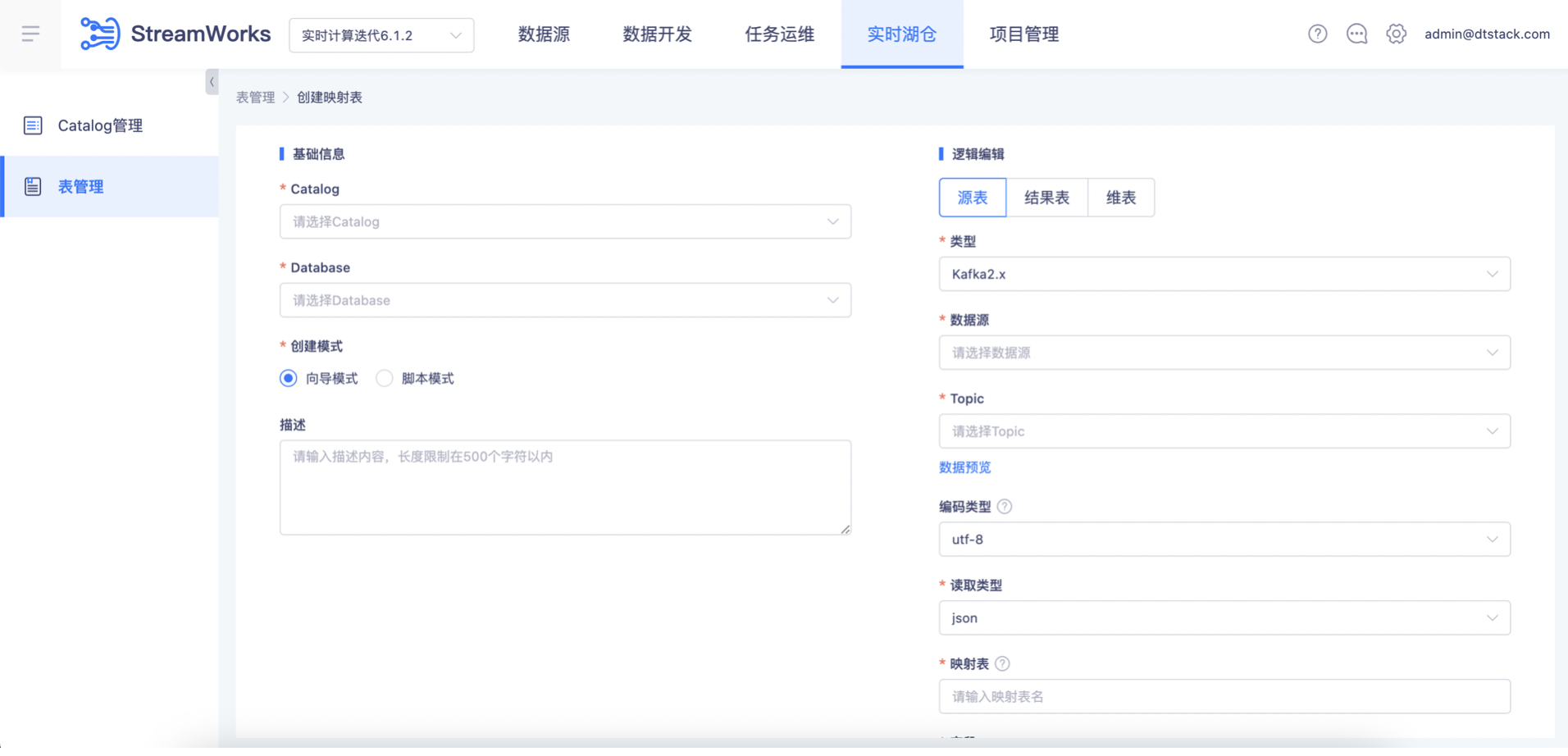Show the 映射表 help tooltip icon
The image size is (1568, 756).
point(1002,663)
